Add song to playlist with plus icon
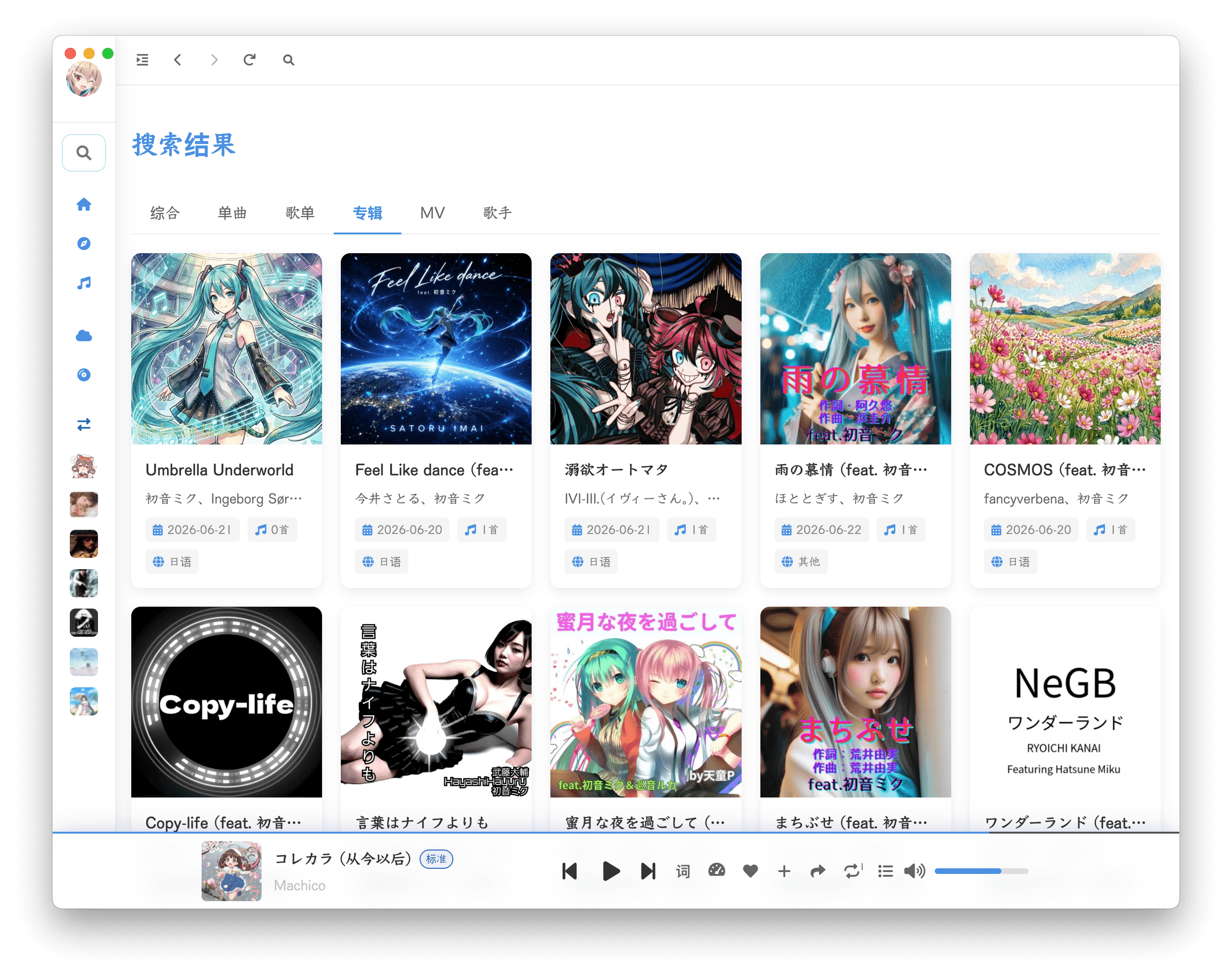The image size is (1232, 978). coord(784,871)
